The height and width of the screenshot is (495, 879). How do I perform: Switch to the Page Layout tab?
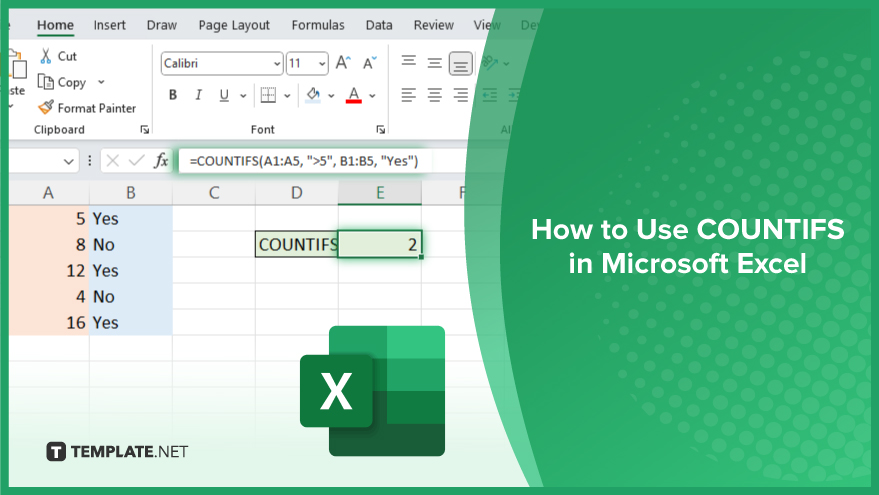pyautogui.click(x=234, y=25)
